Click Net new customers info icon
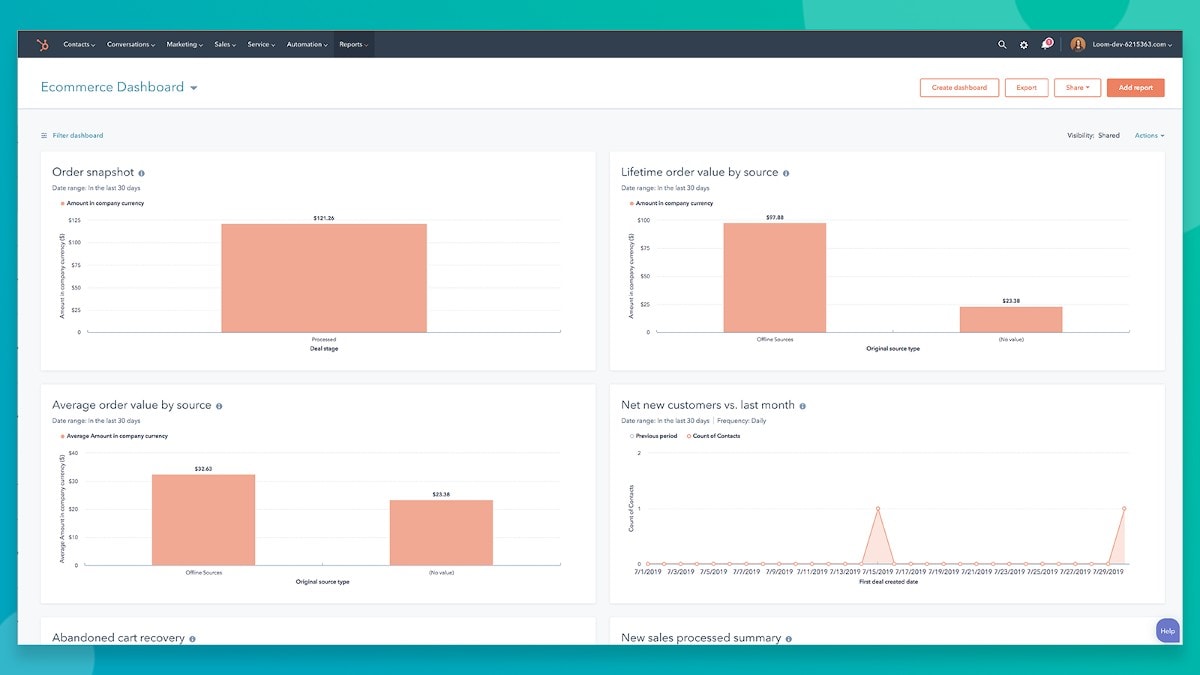Image resolution: width=1200 pixels, height=675 pixels. 803,406
